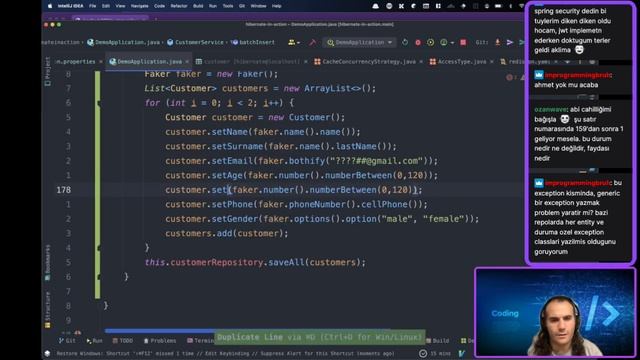640x360 pixels.
Task: Click the hammer Build Project icon
Action: click(x=313, y=42)
